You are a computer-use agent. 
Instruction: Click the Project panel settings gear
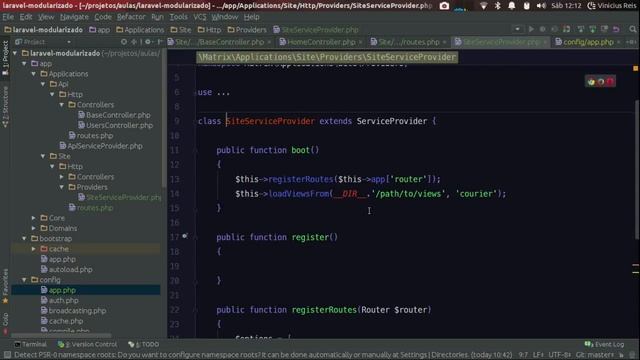click(148, 42)
